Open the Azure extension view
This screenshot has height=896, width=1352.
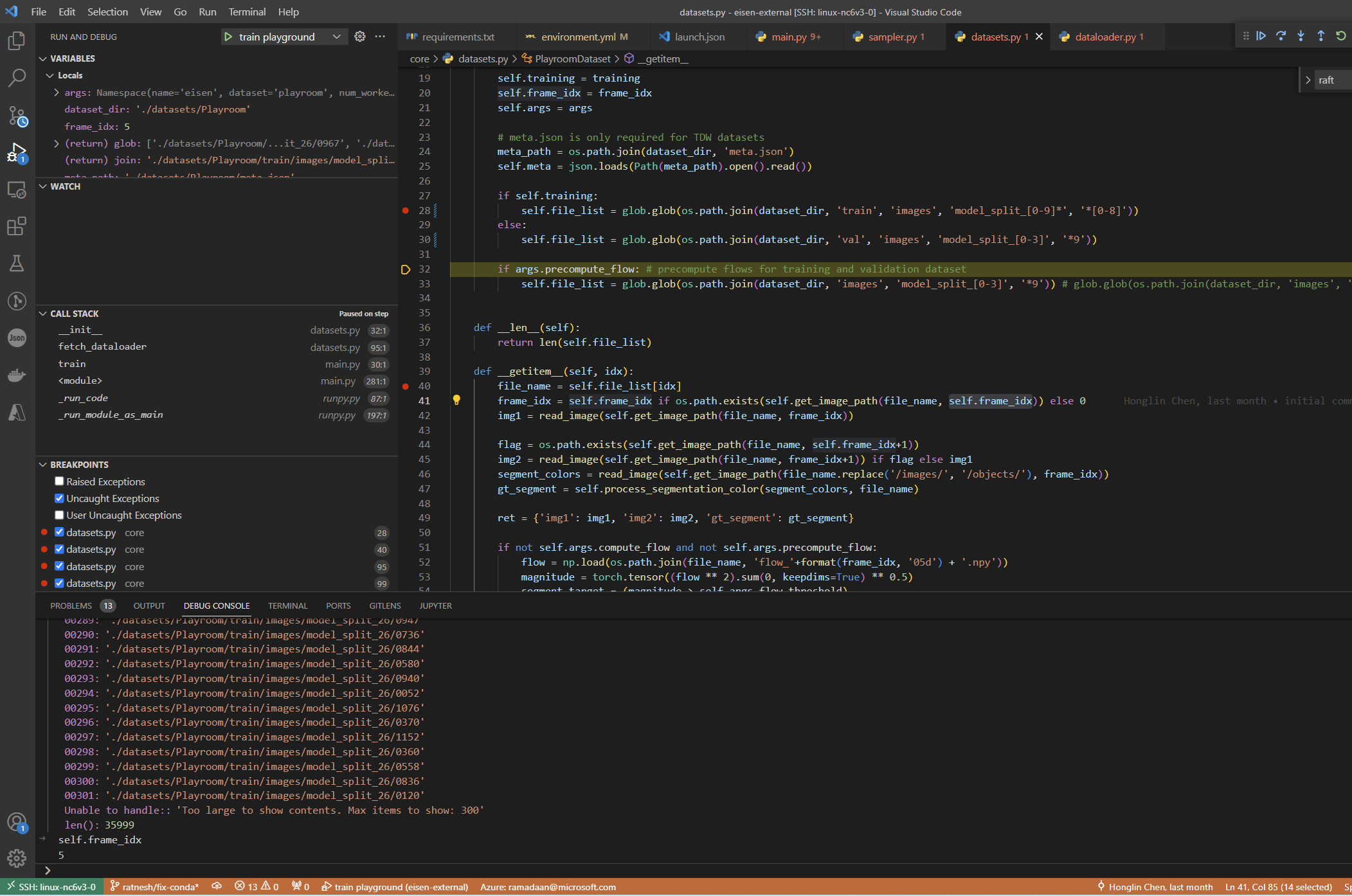click(x=17, y=412)
